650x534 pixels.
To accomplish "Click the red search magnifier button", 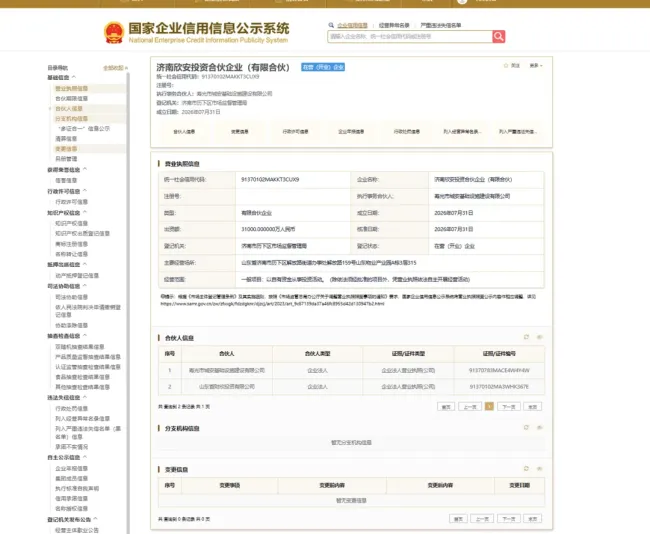I will click(499, 36).
